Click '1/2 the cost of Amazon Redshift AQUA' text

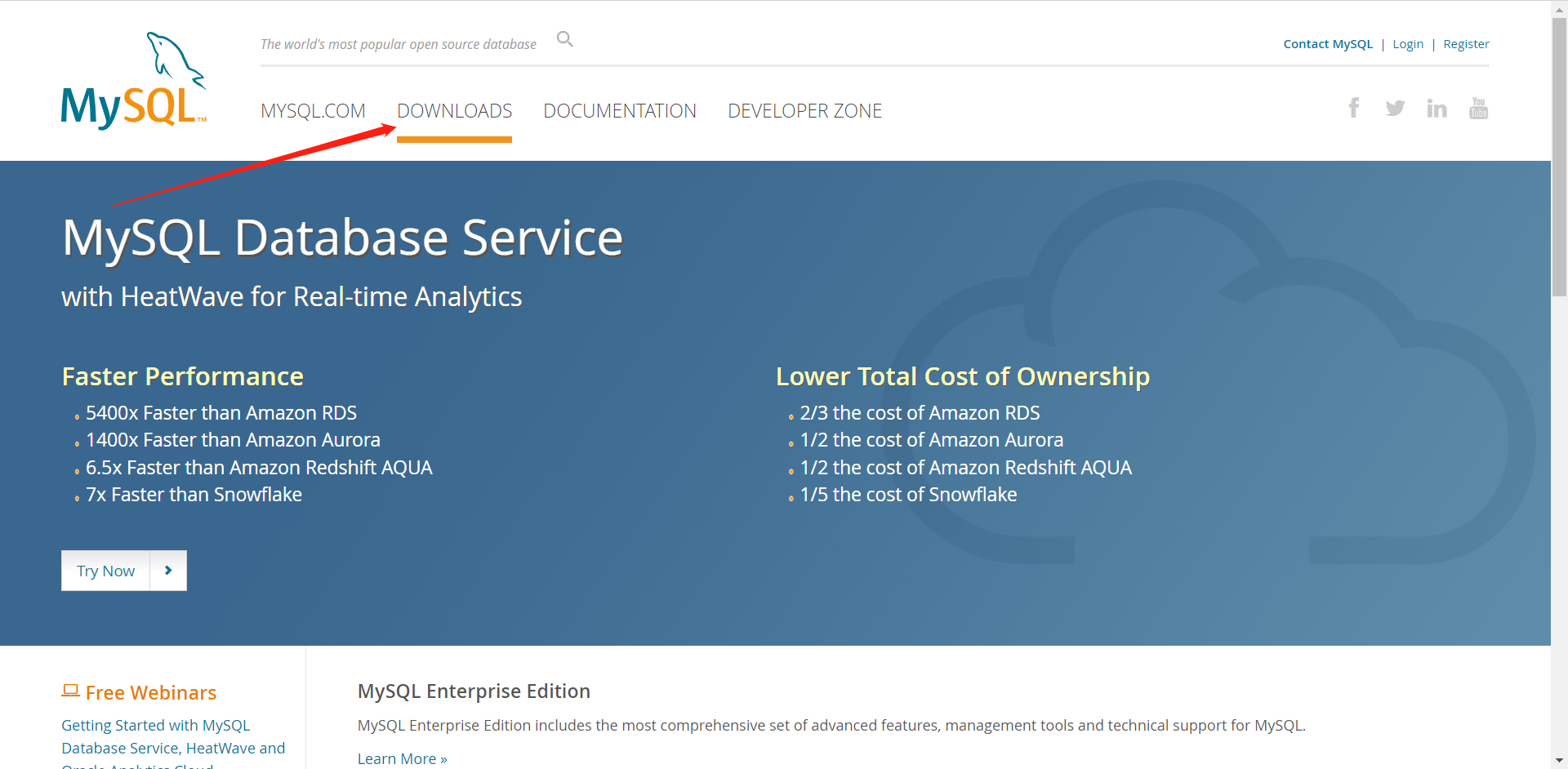pyautogui.click(x=966, y=468)
